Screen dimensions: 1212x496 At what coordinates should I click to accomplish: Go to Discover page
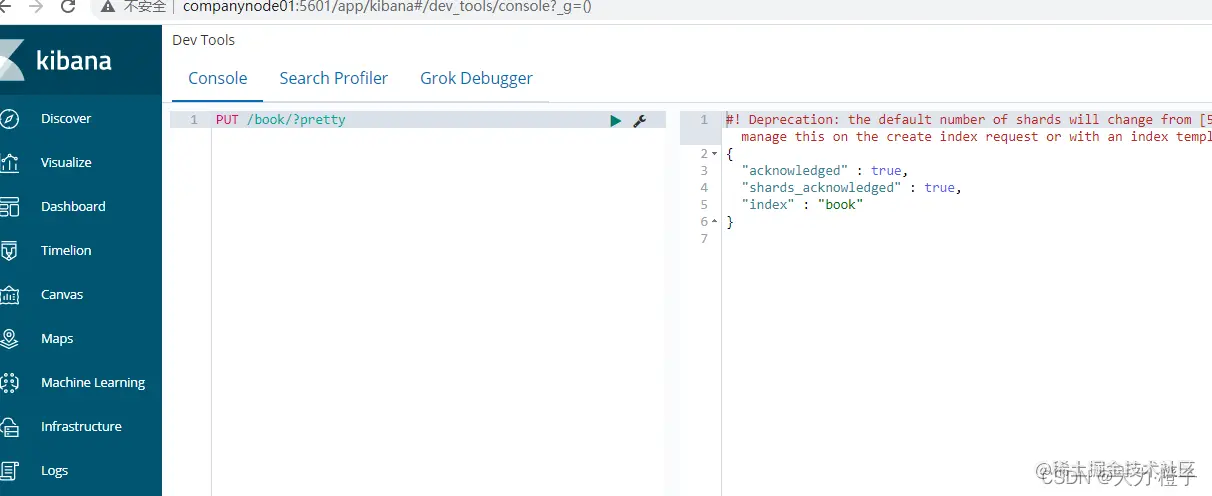coord(66,118)
